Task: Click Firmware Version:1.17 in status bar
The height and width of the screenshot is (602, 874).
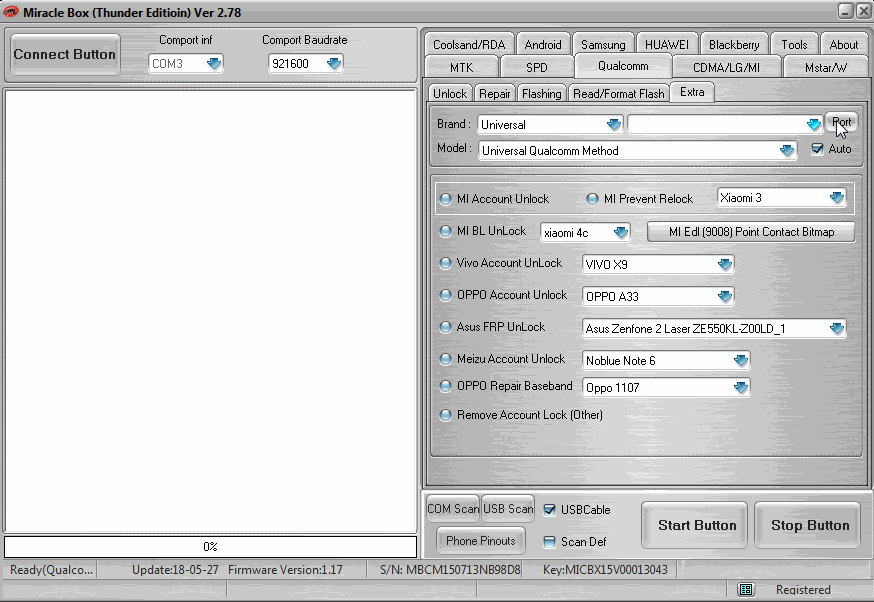Action: click(285, 570)
